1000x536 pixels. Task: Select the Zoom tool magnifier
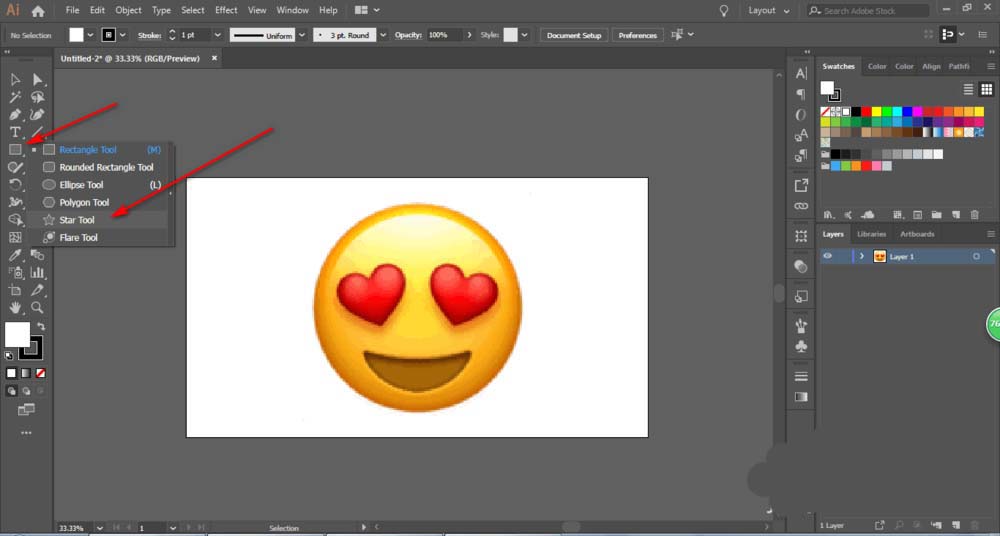click(38, 308)
